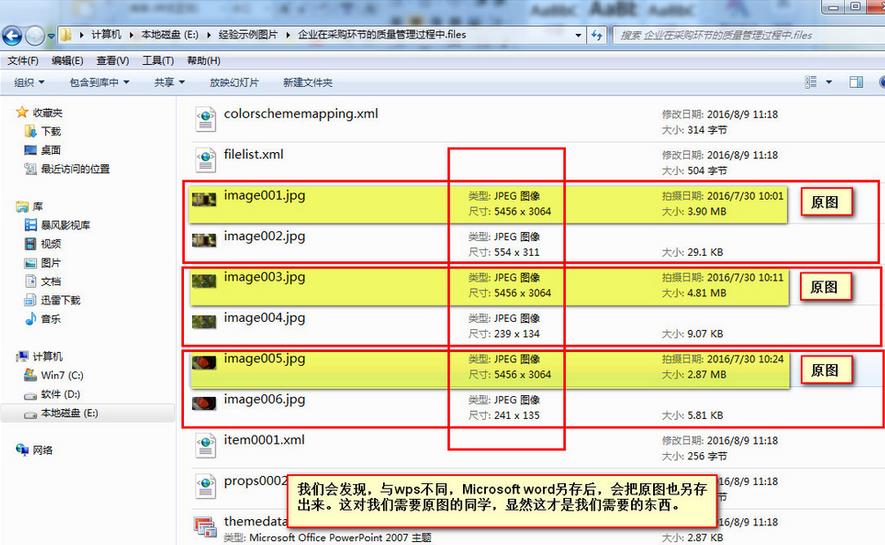Open the 文件(F) menu
The height and width of the screenshot is (545, 885).
tap(23, 60)
